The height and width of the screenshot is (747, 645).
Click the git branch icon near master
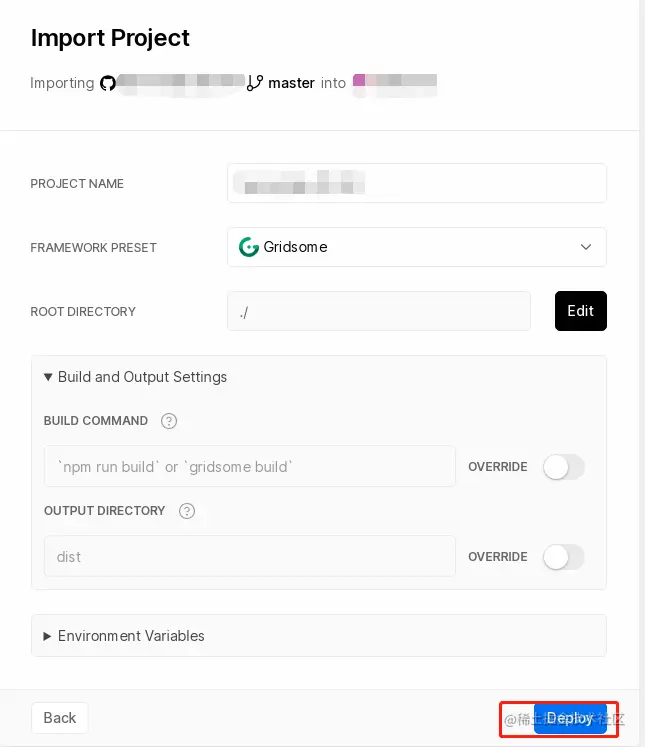click(x=255, y=83)
